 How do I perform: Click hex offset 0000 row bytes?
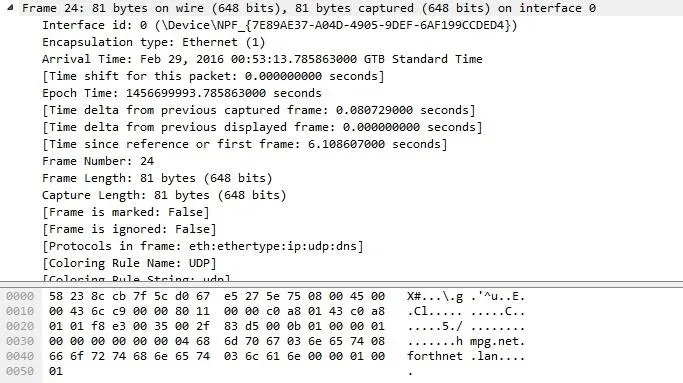[x=217, y=296]
